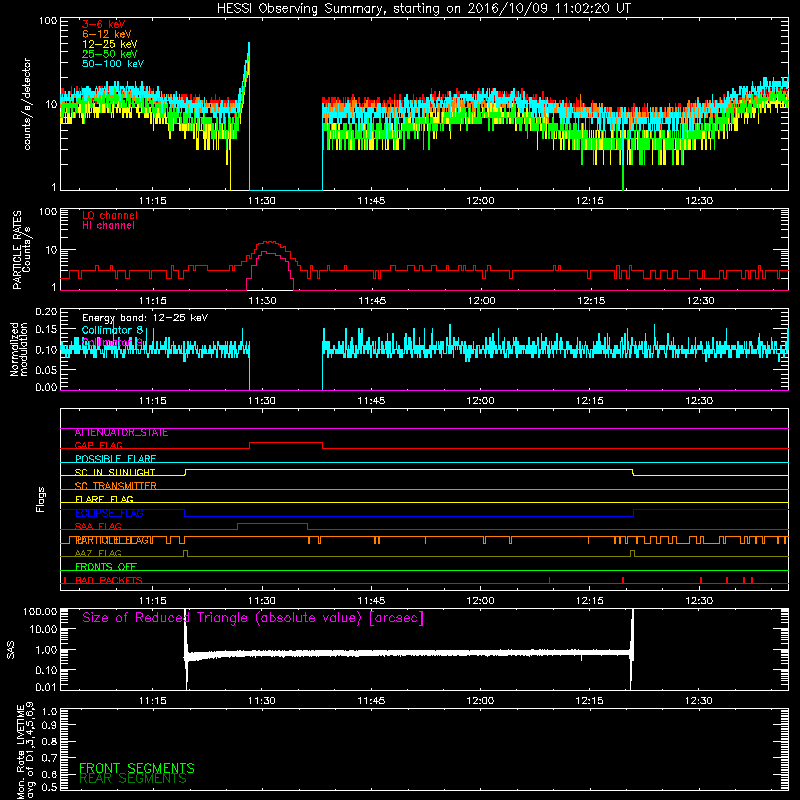Click the "0.15" modulation axis value
The image size is (800, 800).
(46, 330)
